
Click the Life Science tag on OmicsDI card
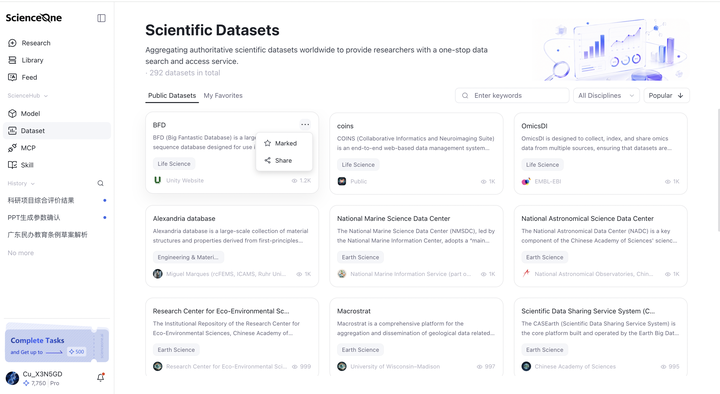tap(542, 164)
